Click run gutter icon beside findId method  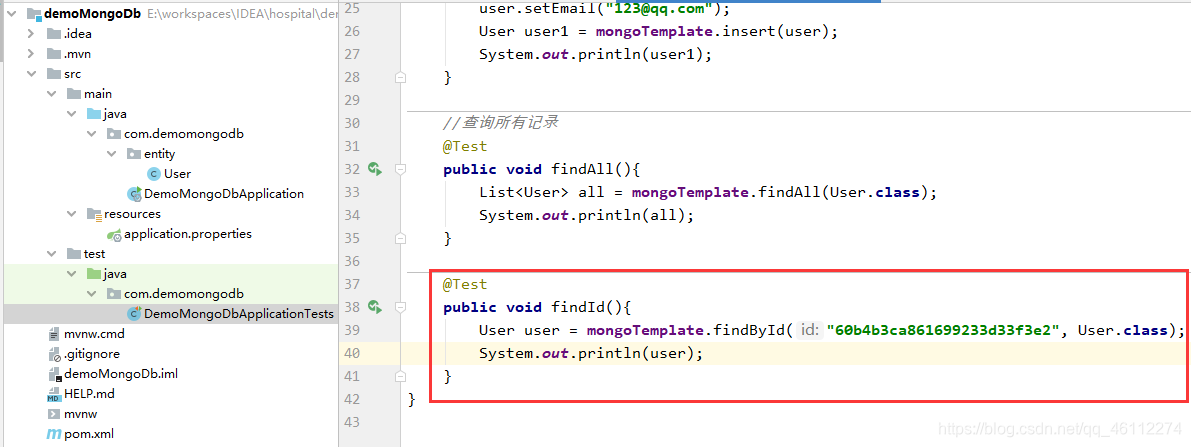click(374, 307)
